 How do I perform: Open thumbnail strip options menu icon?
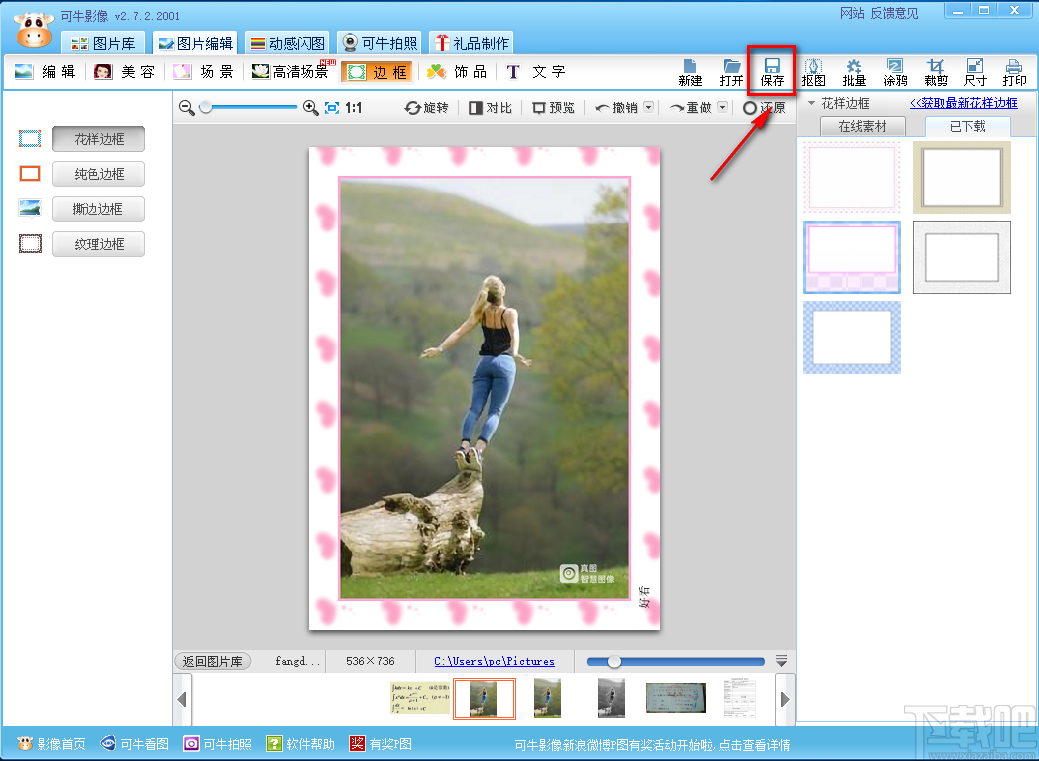[x=781, y=661]
